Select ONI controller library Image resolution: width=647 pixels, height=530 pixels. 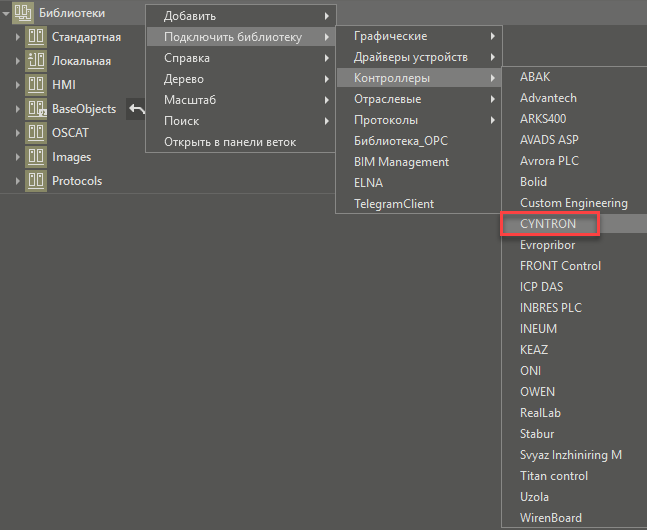pos(574,371)
